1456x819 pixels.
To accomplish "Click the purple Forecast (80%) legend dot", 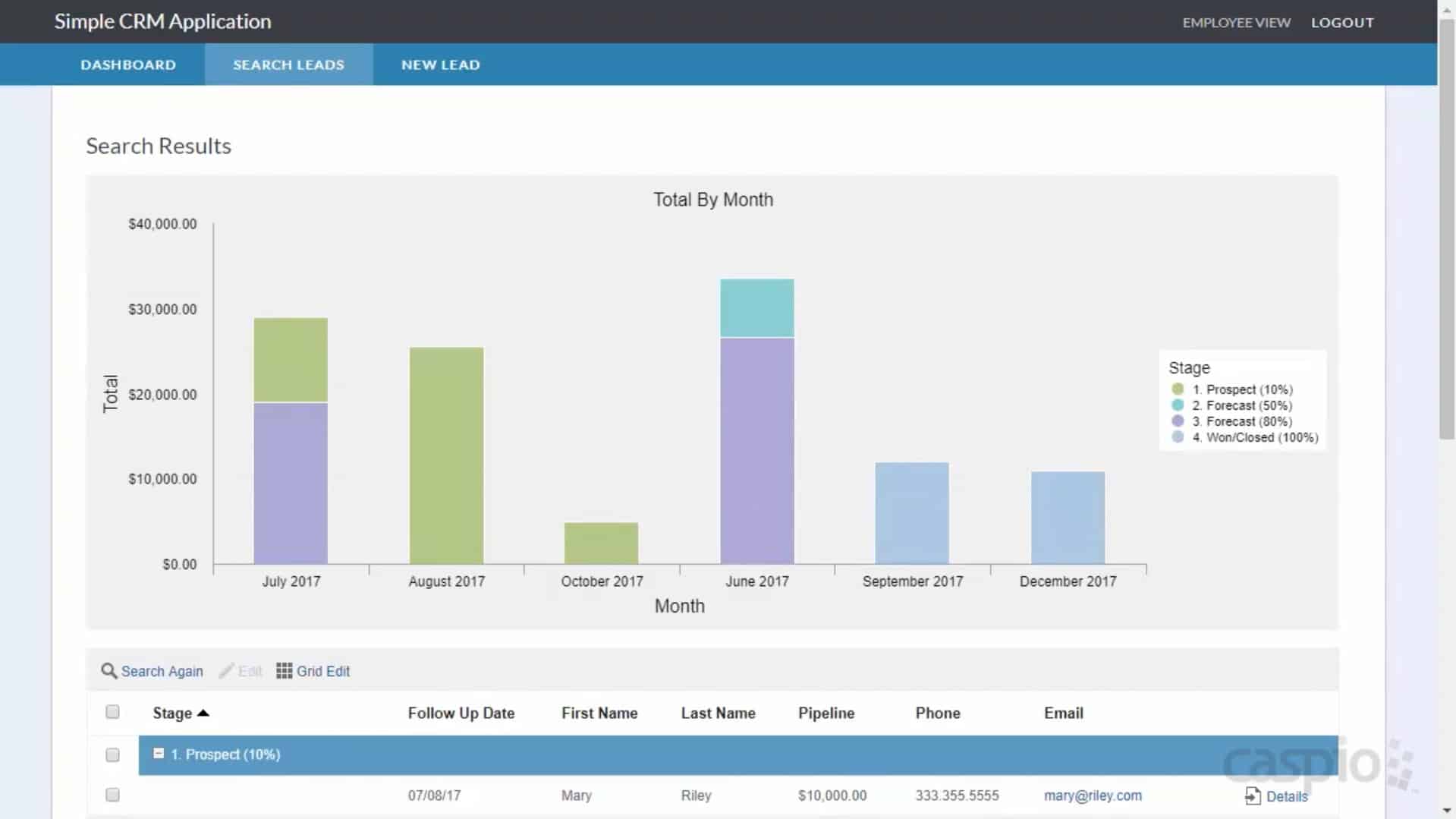I will point(1178,421).
